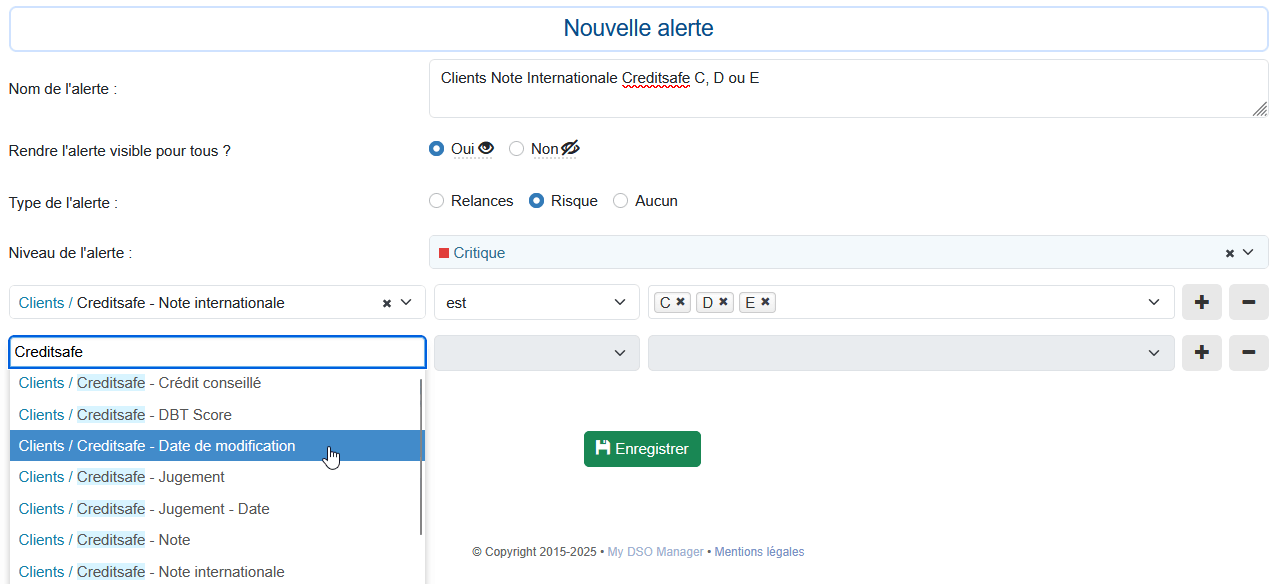The image size is (1276, 584).
Task: Select Clients / Creditsafe - DBT Score suggestion
Action: [x=125, y=414]
